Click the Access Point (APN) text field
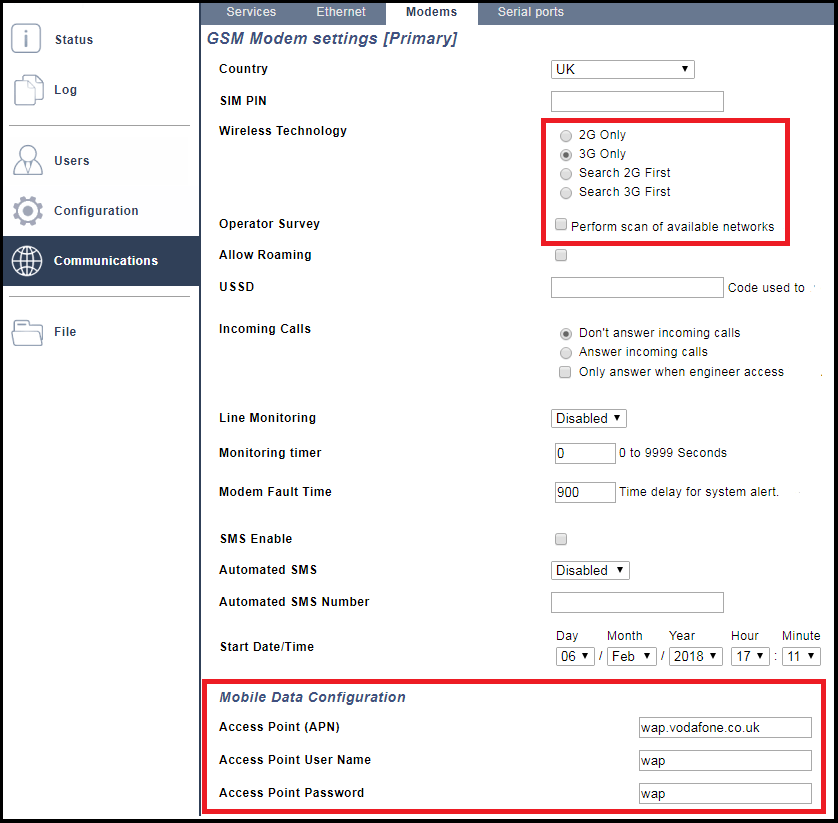Viewport: 838px width, 823px height. (x=725, y=727)
